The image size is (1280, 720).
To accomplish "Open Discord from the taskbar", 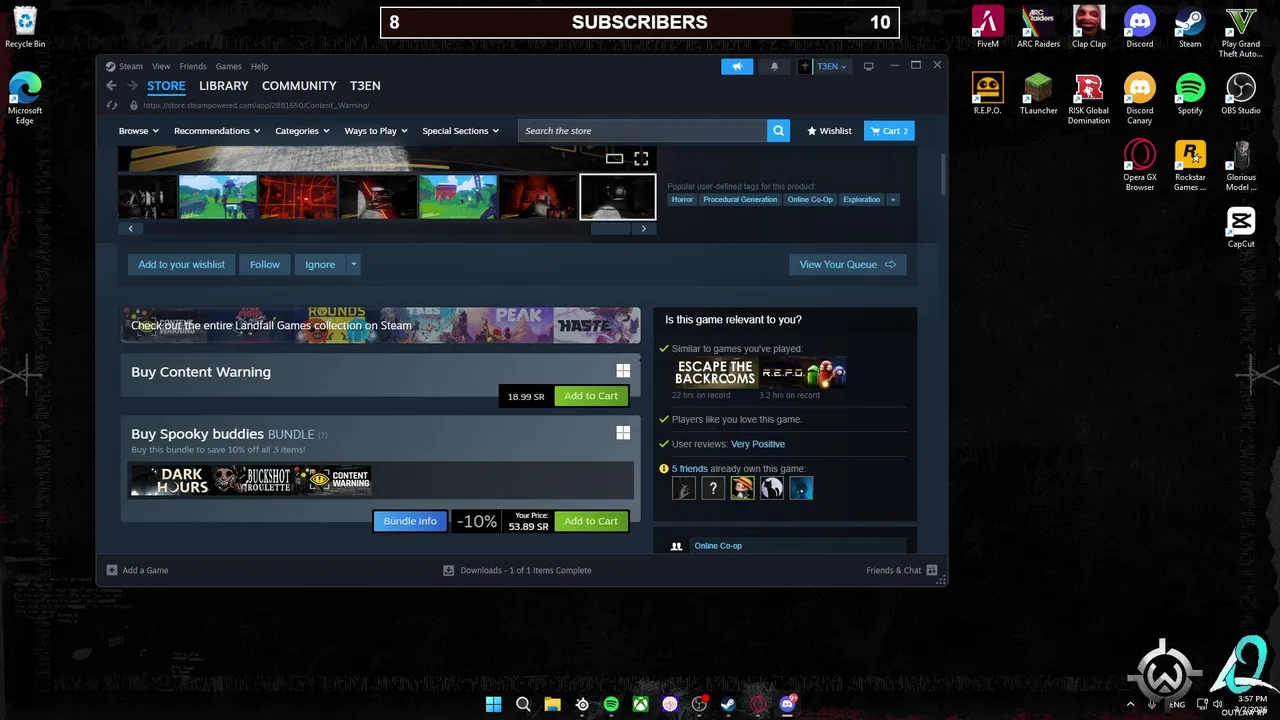I will coord(787,704).
